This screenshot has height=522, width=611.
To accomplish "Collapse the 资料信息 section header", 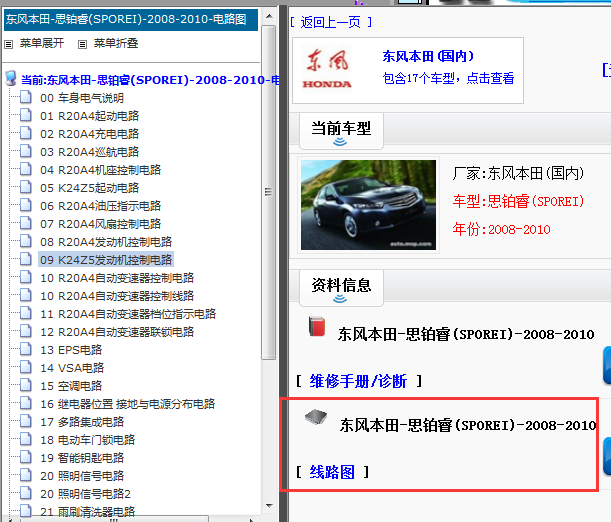I will [341, 287].
